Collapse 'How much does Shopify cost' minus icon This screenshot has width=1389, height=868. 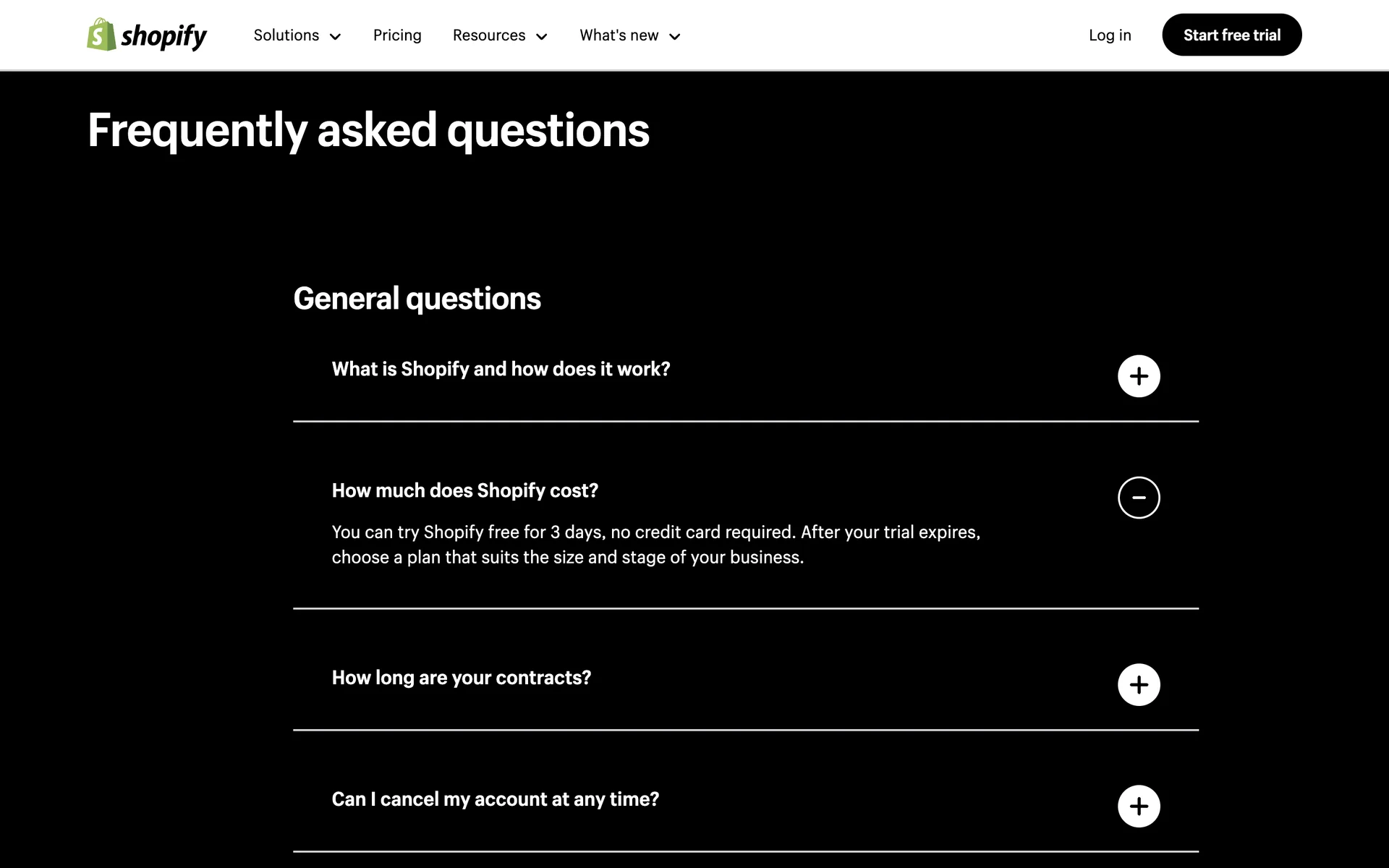coord(1139,498)
